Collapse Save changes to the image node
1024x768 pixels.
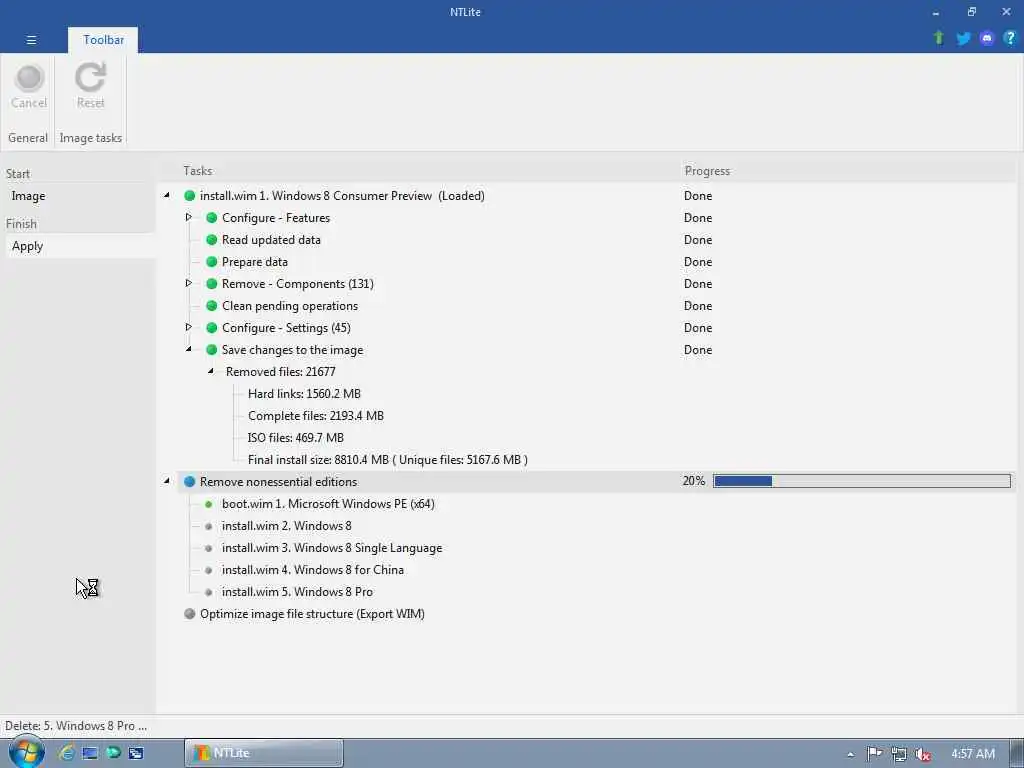coord(189,349)
